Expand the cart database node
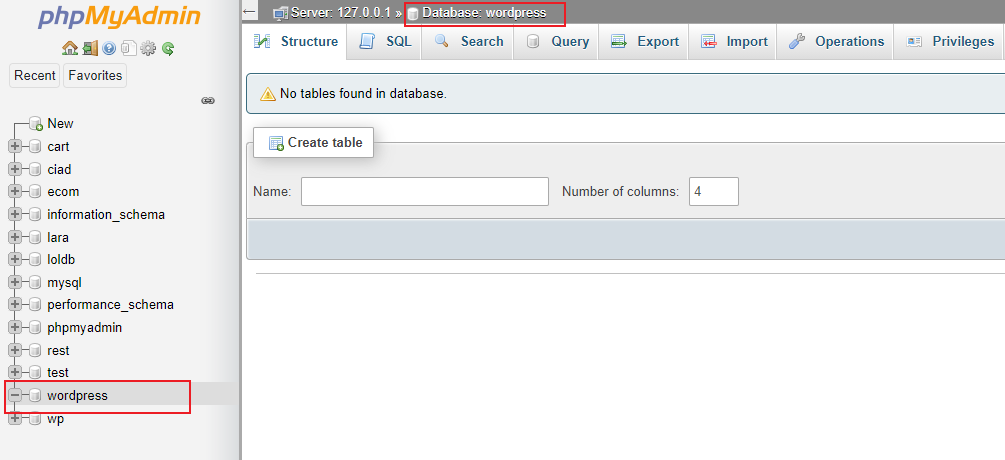The height and width of the screenshot is (460, 1005). [x=14, y=147]
